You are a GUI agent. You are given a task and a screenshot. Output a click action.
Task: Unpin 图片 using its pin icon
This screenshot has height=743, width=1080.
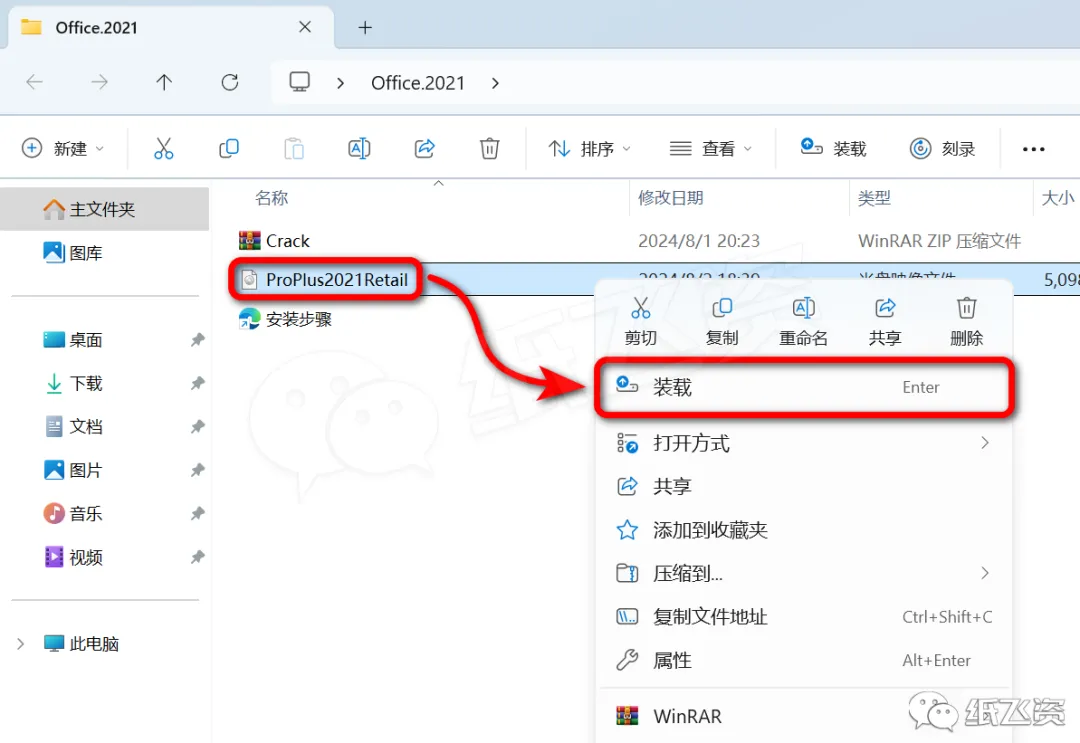coord(198,470)
